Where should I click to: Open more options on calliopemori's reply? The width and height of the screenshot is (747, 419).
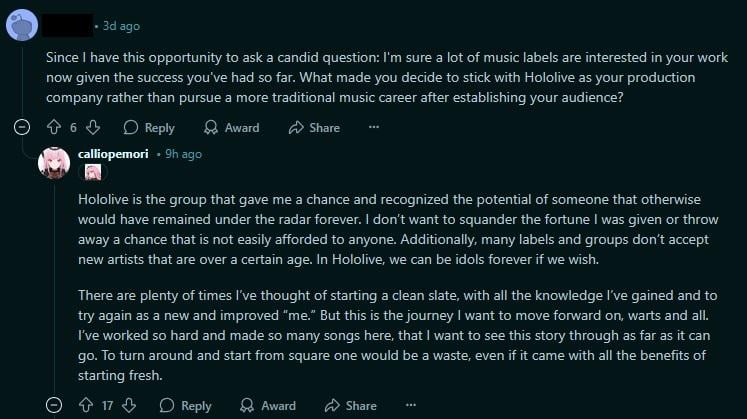pos(411,405)
